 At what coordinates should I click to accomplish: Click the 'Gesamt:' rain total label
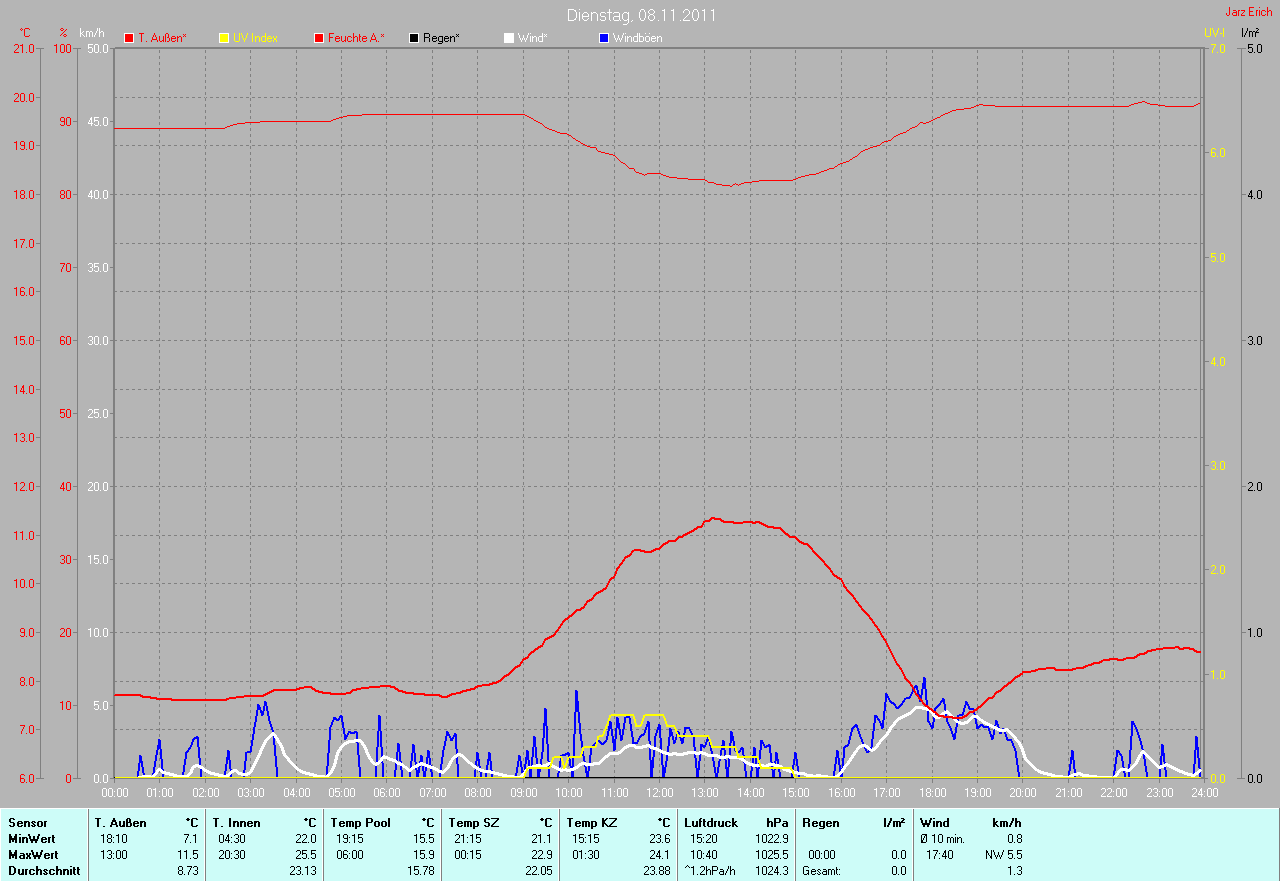click(x=821, y=871)
